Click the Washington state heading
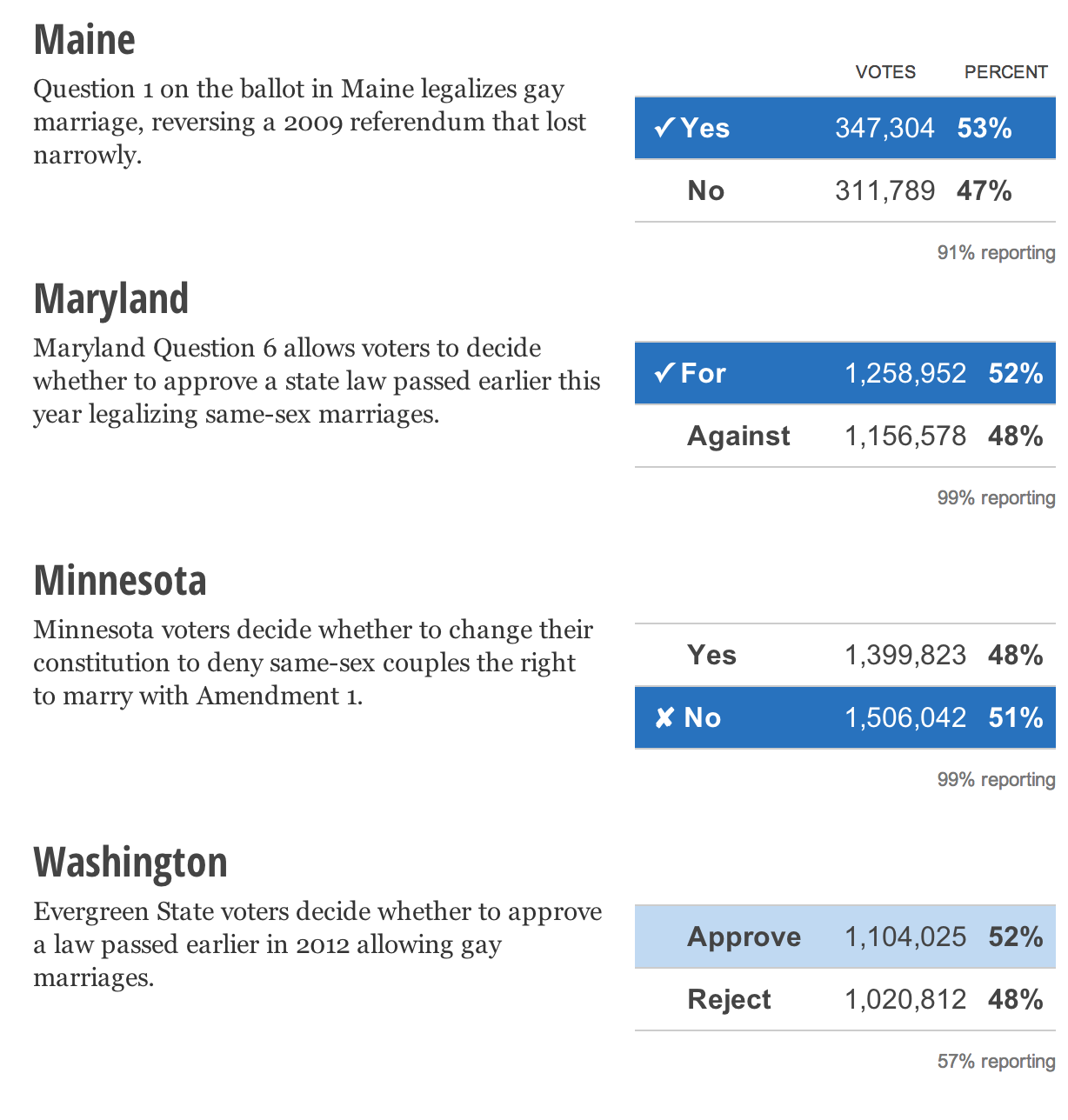Viewport: 1068px width, 1120px height. [130, 863]
